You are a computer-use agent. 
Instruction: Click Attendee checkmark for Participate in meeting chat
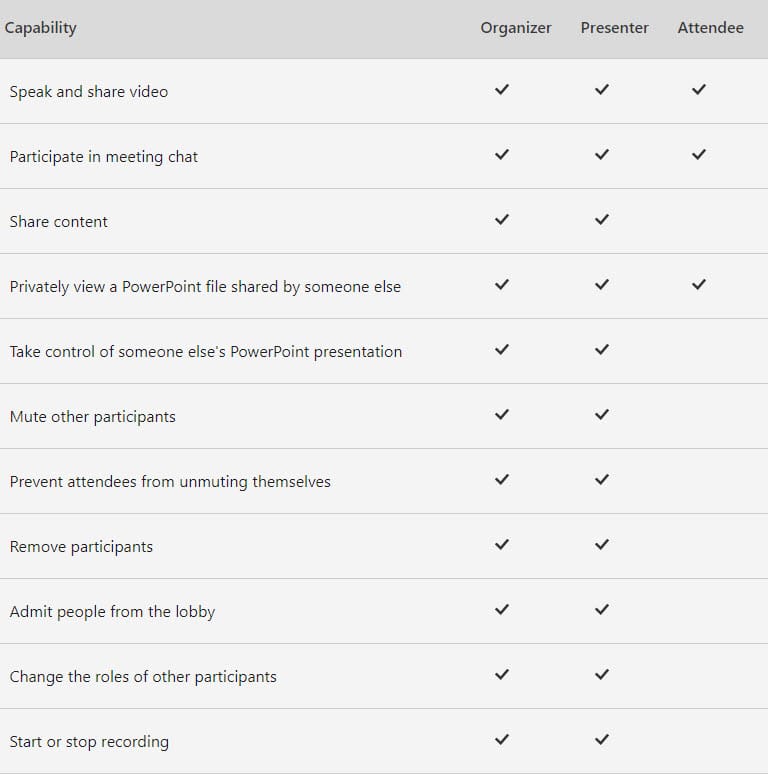(x=699, y=155)
